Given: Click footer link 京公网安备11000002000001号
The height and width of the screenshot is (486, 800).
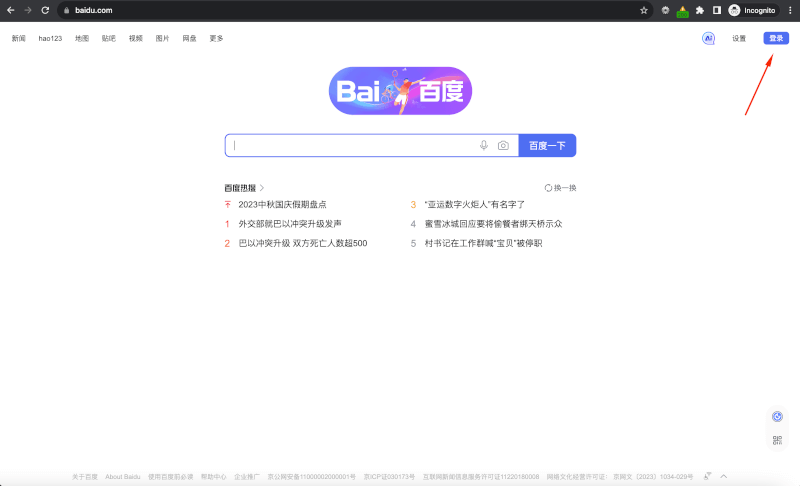Looking at the screenshot, I should (x=312, y=477).
